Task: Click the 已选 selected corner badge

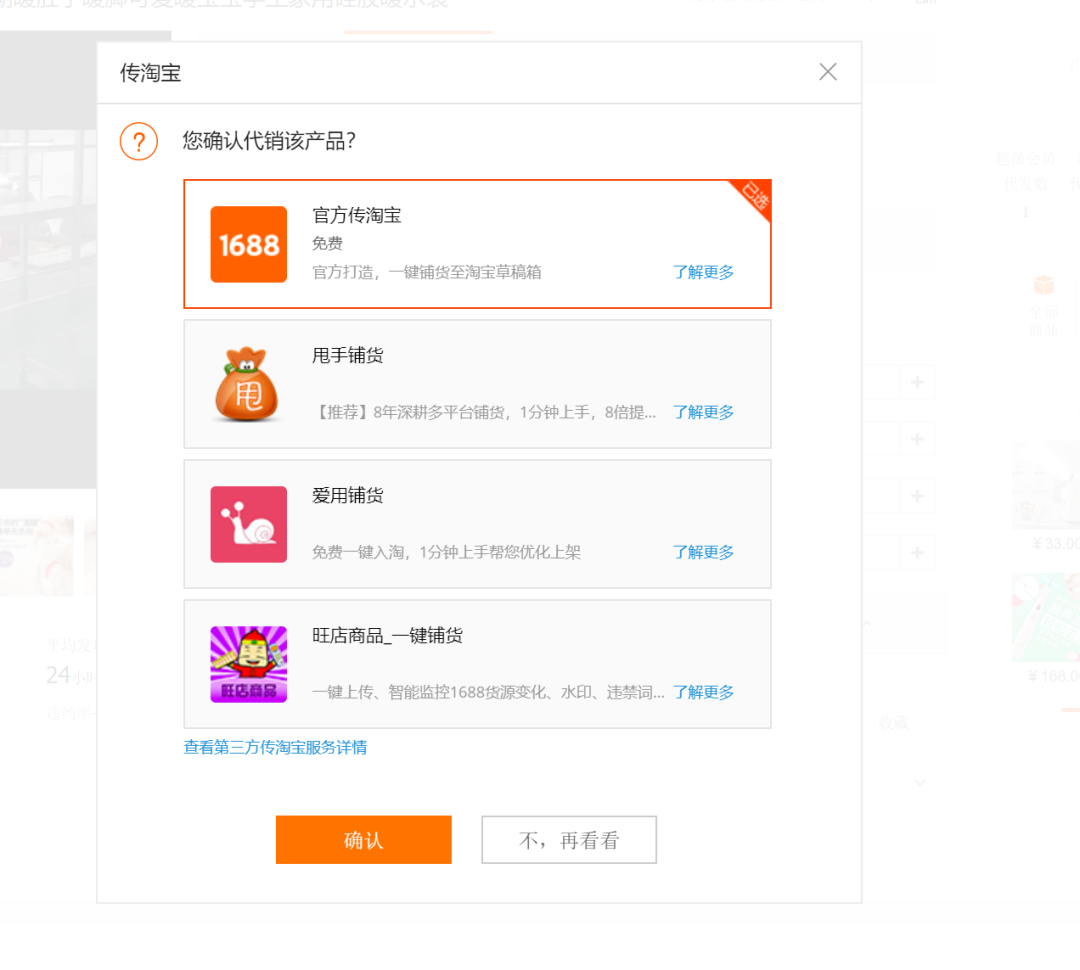Action: [x=755, y=196]
